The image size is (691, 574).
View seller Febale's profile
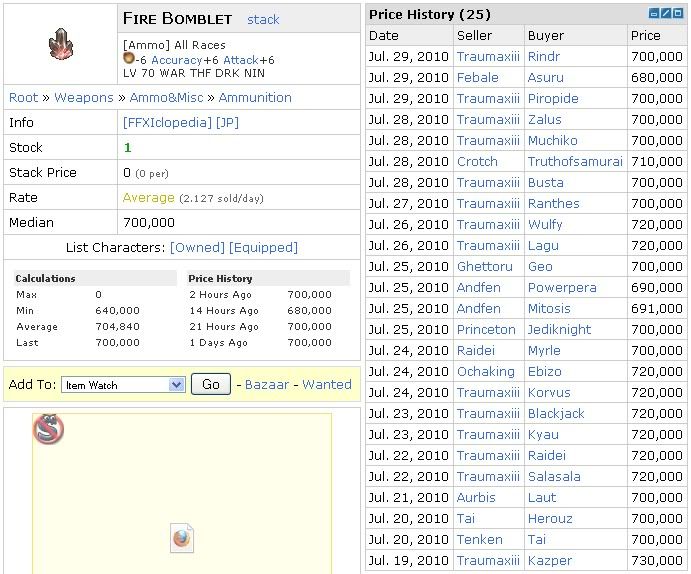478,78
